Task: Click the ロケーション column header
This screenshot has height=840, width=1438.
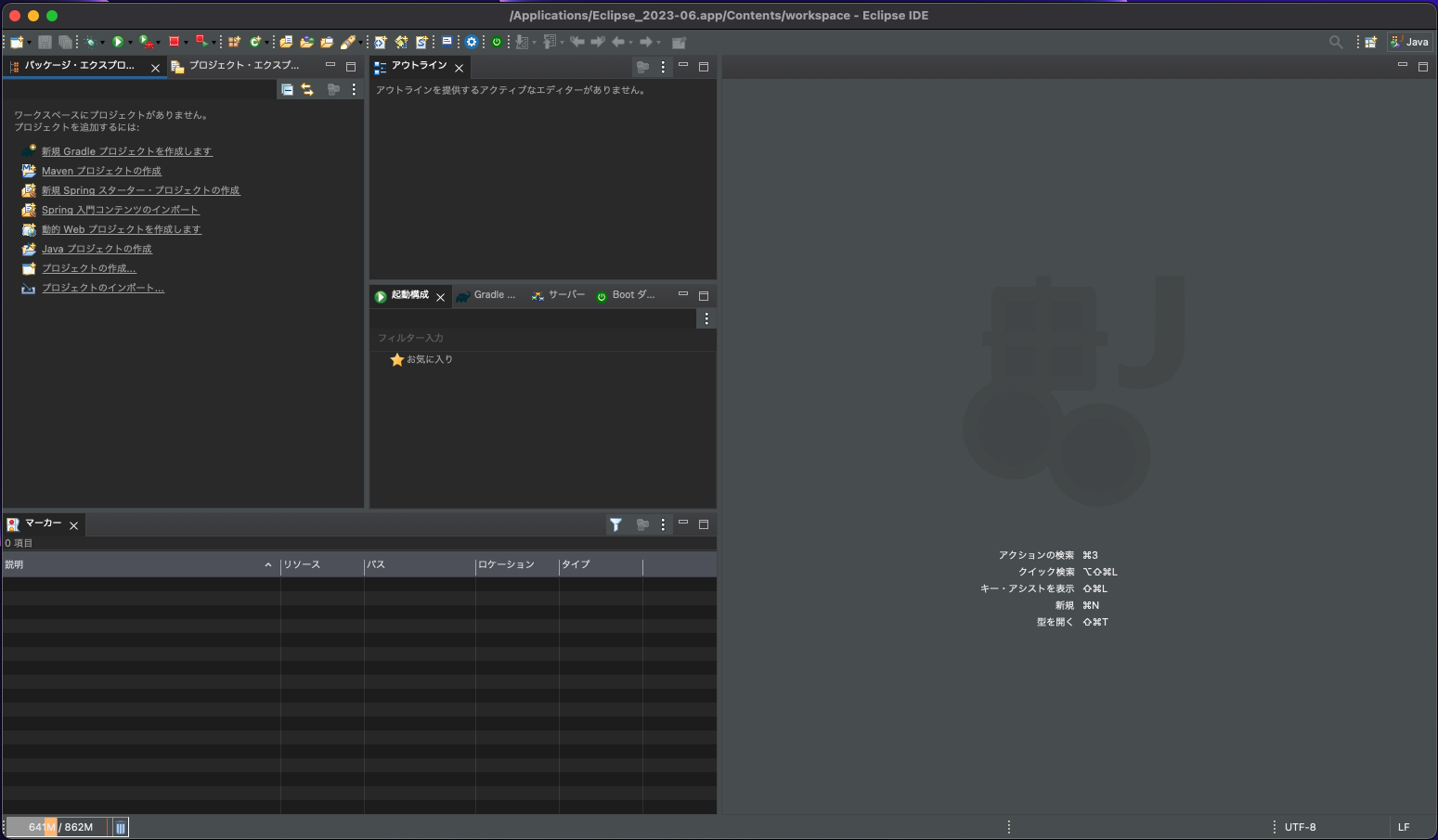Action: click(x=517, y=564)
